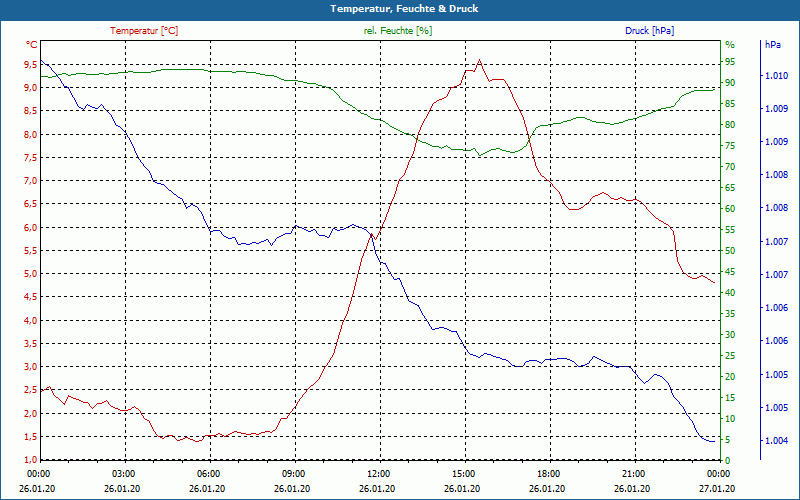Select the "55" humidity axis label
Viewport: 800px width, 500px height.
click(x=730, y=230)
